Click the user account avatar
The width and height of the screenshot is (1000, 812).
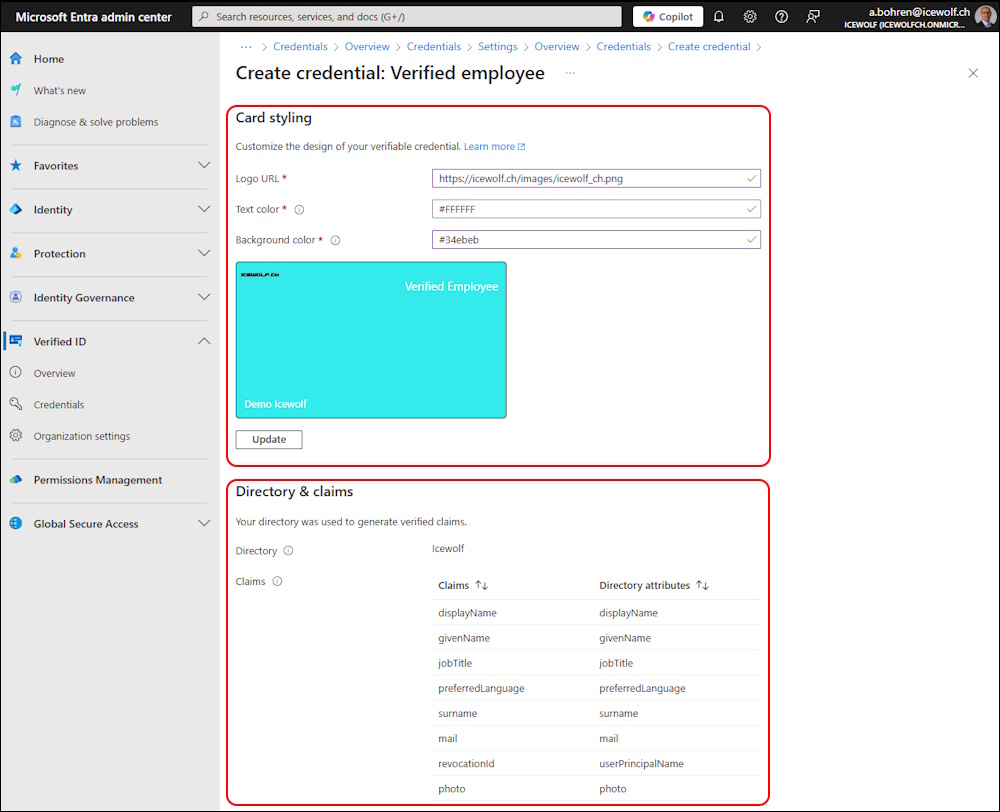[x=985, y=17]
